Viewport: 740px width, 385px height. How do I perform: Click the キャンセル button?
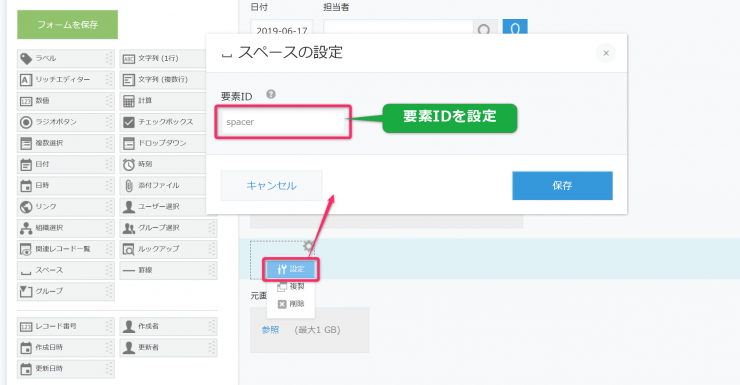pyautogui.click(x=271, y=186)
